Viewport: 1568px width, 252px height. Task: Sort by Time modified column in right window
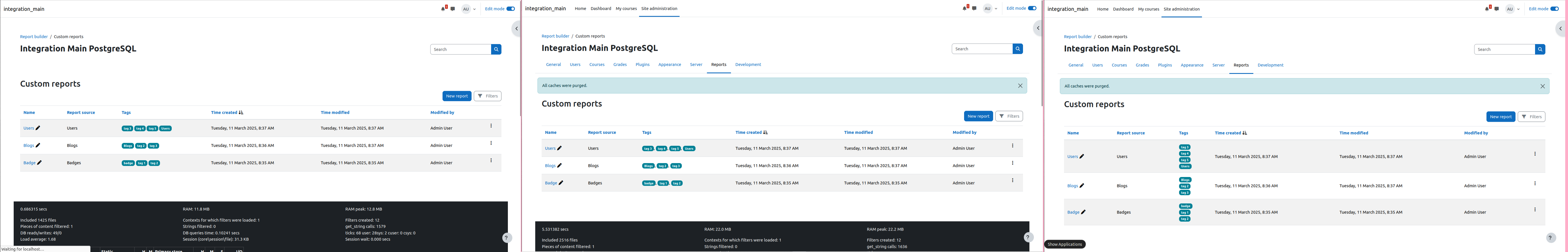[x=1354, y=133]
